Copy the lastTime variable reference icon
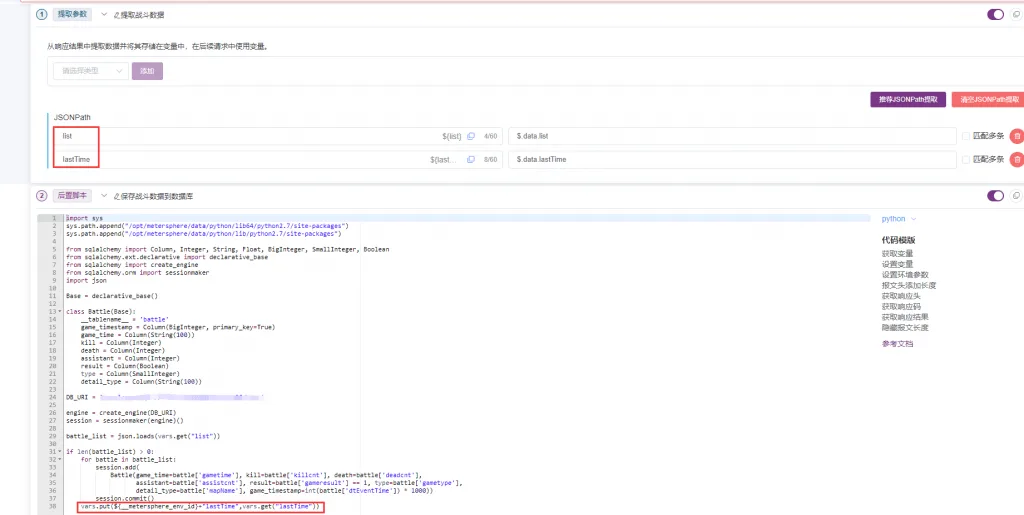 click(x=470, y=159)
